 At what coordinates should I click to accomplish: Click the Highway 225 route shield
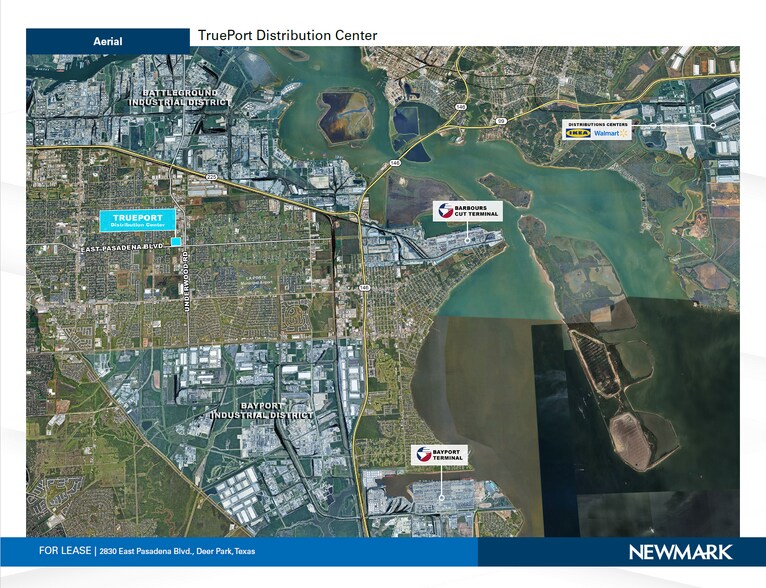click(212, 177)
